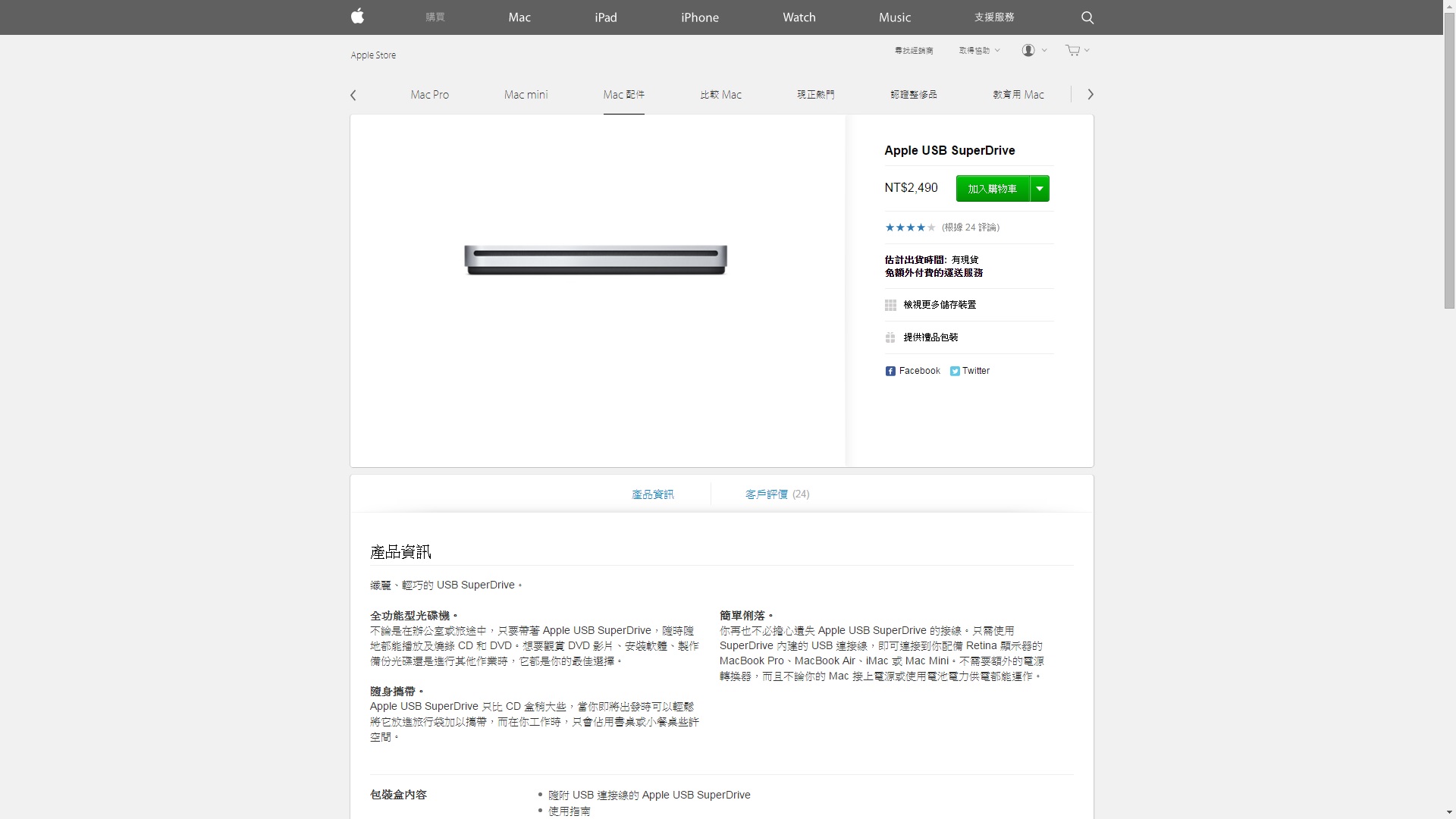Open 免額外付費的運送服務 link
The height and width of the screenshot is (819, 1456).
click(934, 273)
